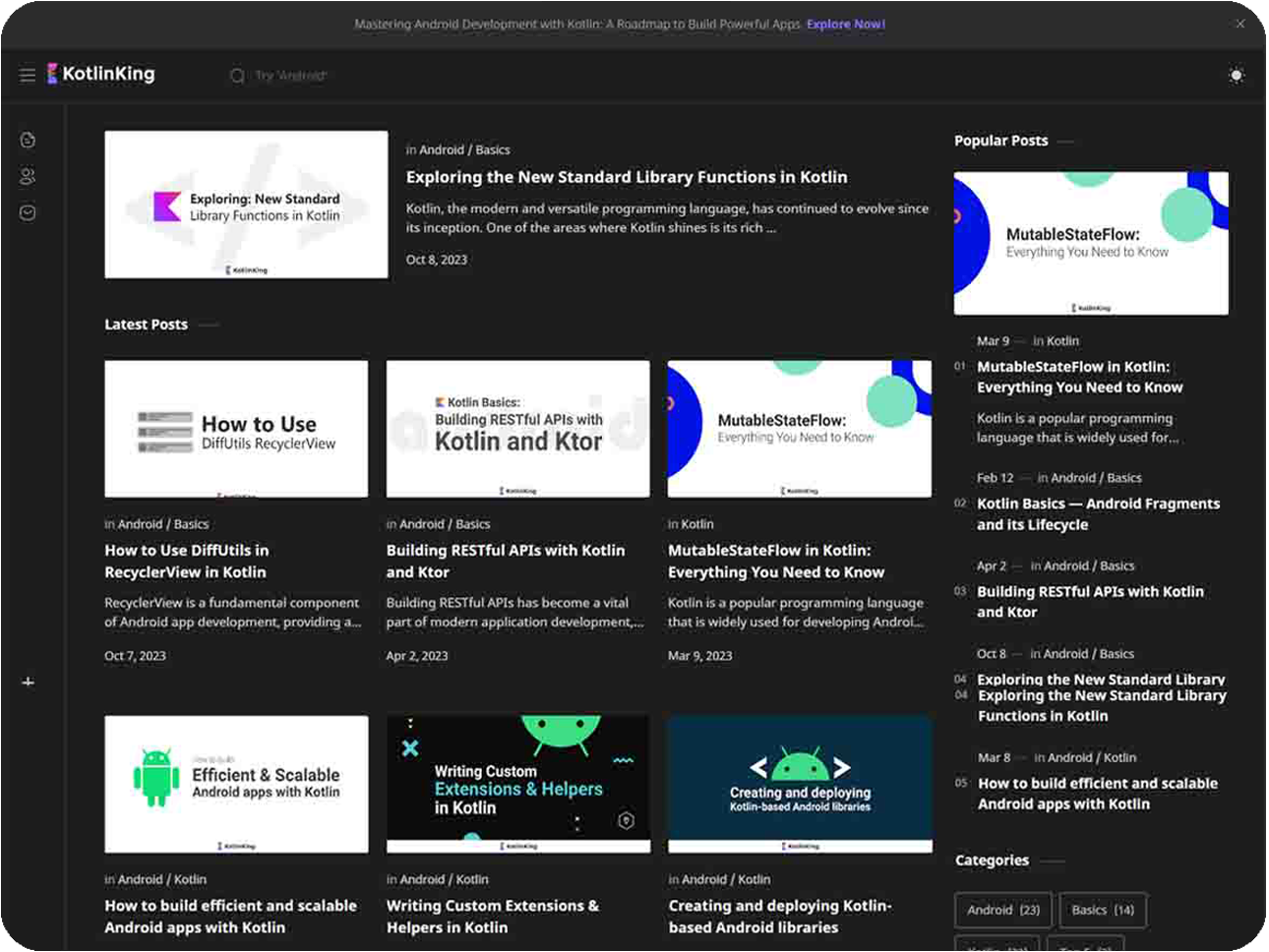Open Creating and deploying Kotlin-based libraries thumbnail
This screenshot has width=1269, height=952.
(799, 784)
